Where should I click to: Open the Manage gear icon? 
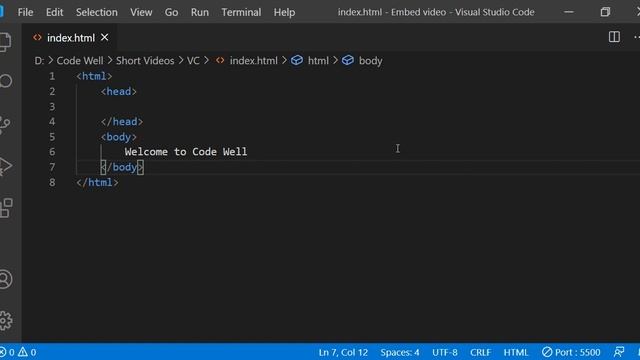5,320
